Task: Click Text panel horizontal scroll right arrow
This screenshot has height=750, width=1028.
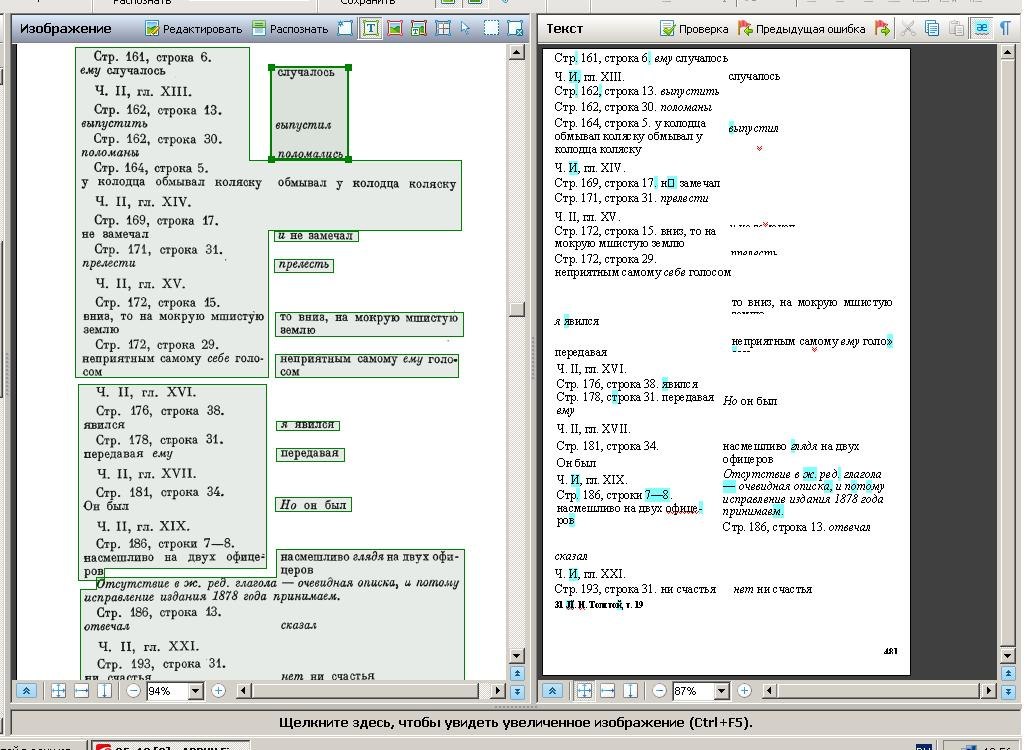Action: click(x=989, y=690)
